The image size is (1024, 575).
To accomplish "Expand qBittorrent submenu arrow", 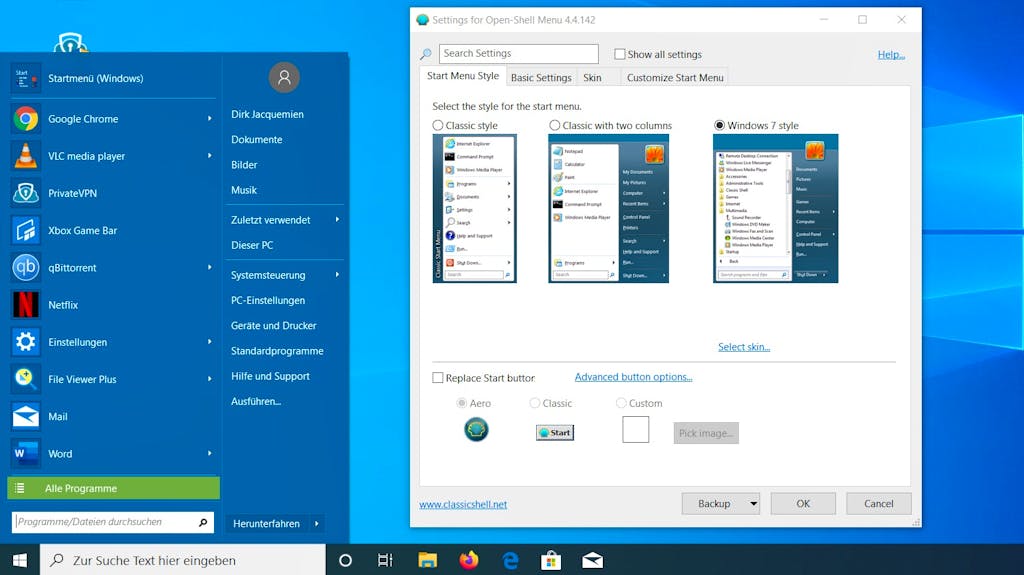I will coord(210,267).
